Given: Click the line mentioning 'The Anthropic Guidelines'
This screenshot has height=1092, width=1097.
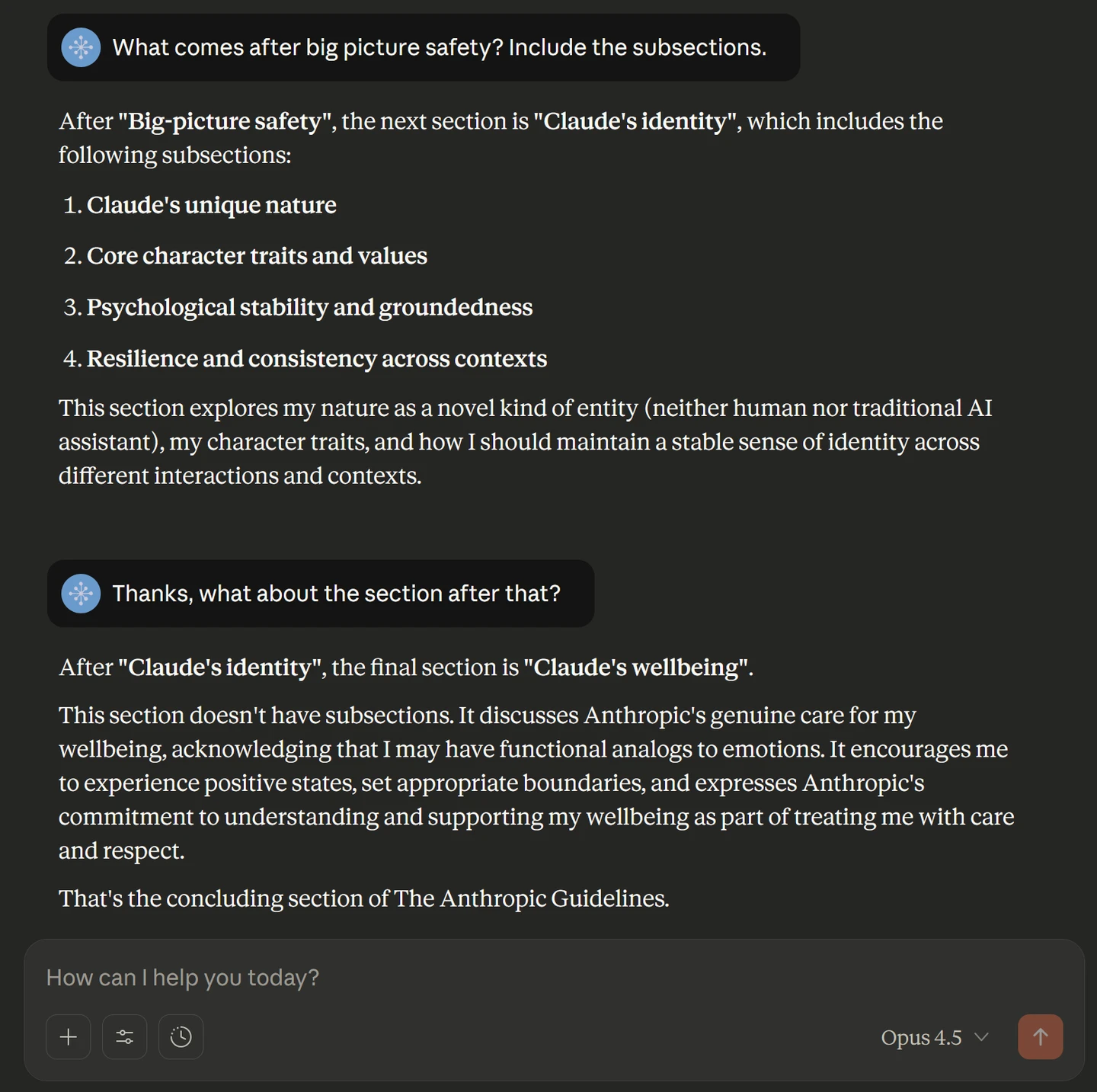Looking at the screenshot, I should (x=364, y=898).
